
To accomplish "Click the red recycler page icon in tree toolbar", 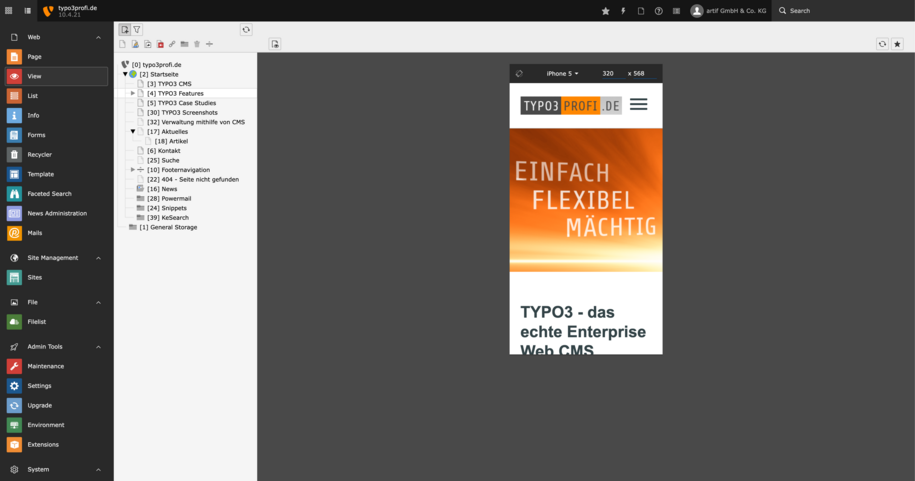I will click(160, 44).
